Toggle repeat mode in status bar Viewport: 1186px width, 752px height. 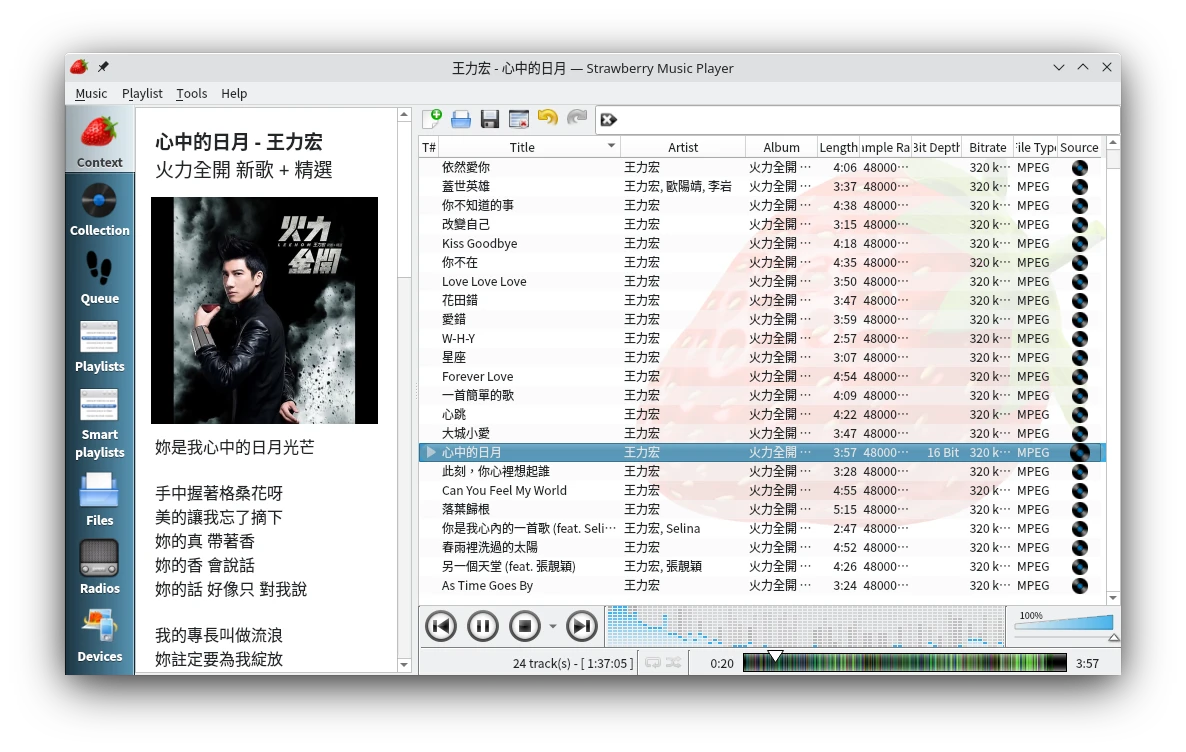(x=653, y=663)
